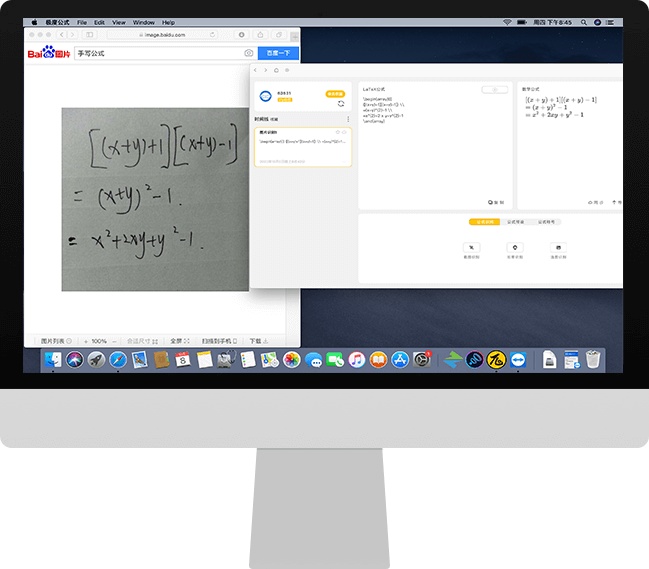Go forward in the formula app
This screenshot has width=649, height=569.
(x=266, y=70)
